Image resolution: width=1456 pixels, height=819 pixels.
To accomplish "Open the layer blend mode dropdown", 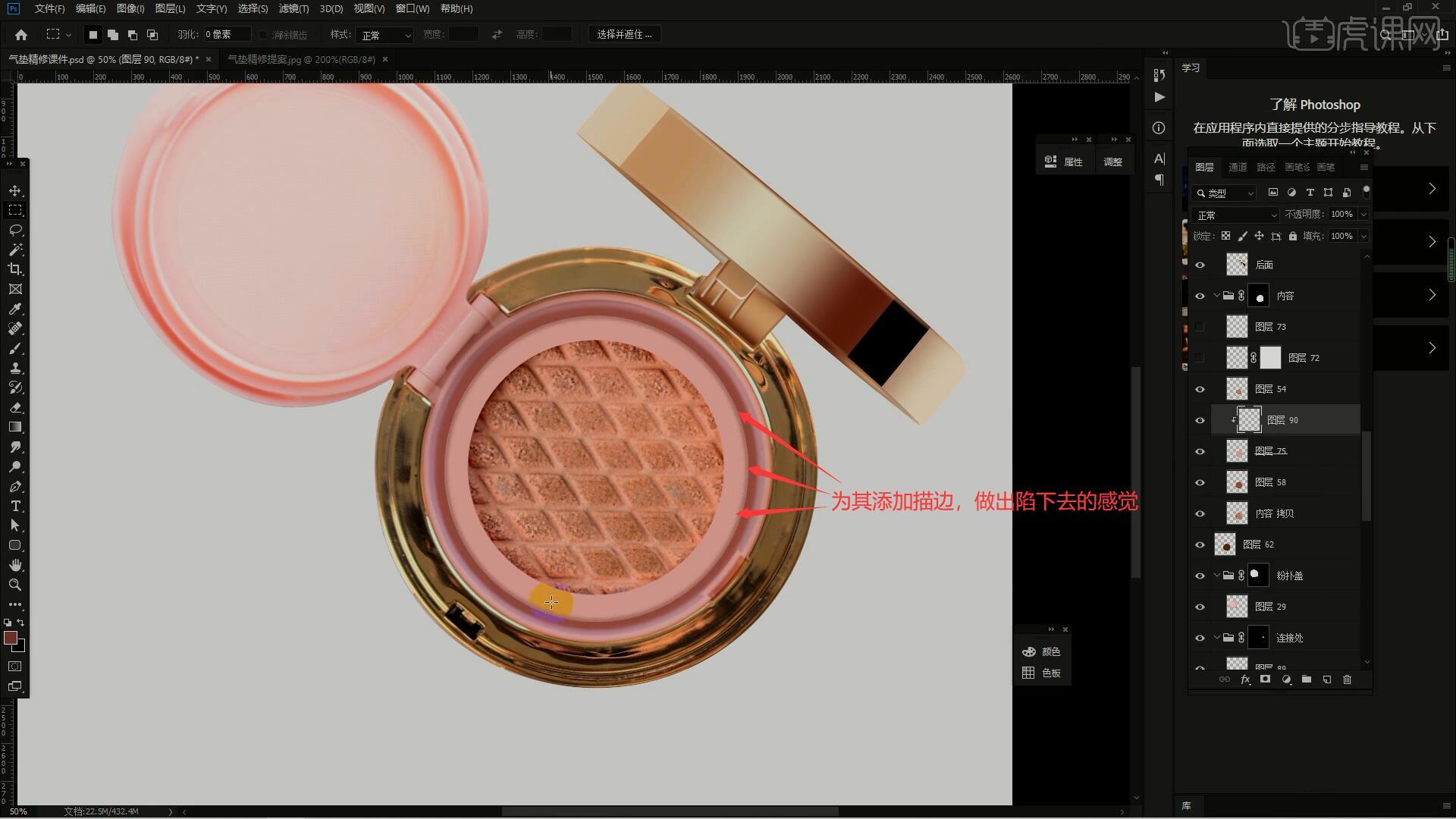I will tap(1236, 215).
